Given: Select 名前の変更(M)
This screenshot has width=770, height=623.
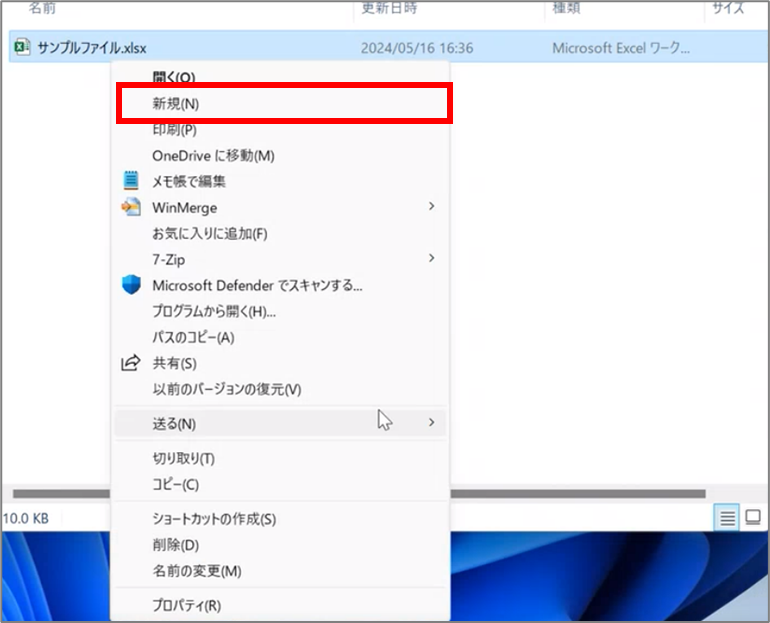Looking at the screenshot, I should click(280, 571).
